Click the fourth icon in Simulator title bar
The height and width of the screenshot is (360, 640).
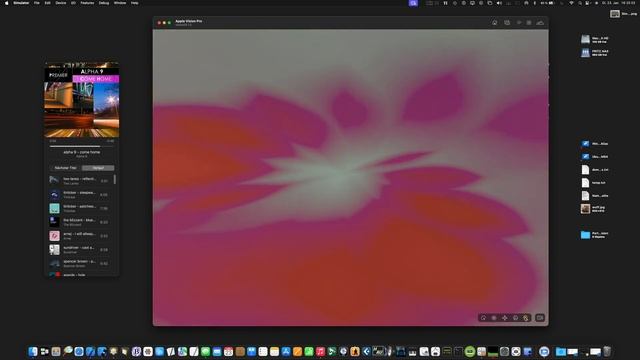[x=529, y=23]
